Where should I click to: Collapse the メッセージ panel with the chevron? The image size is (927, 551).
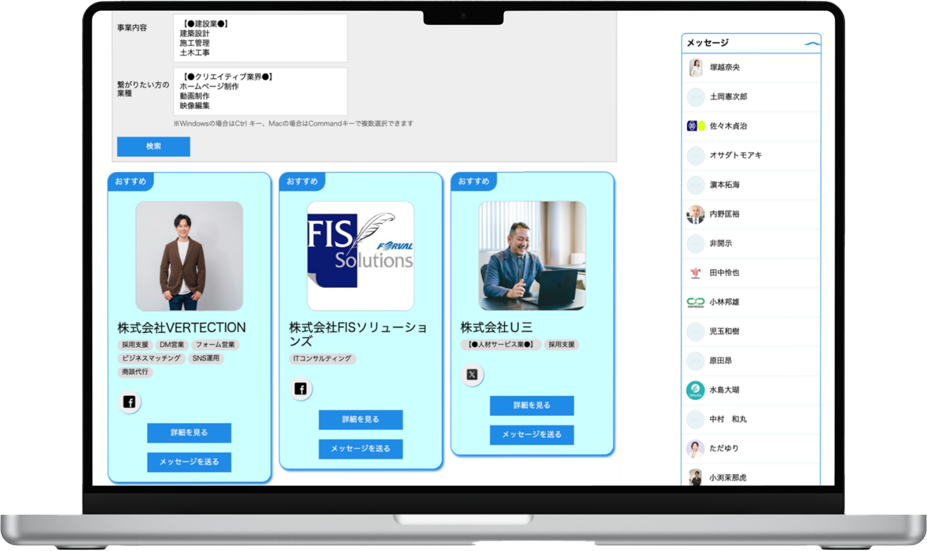point(811,44)
